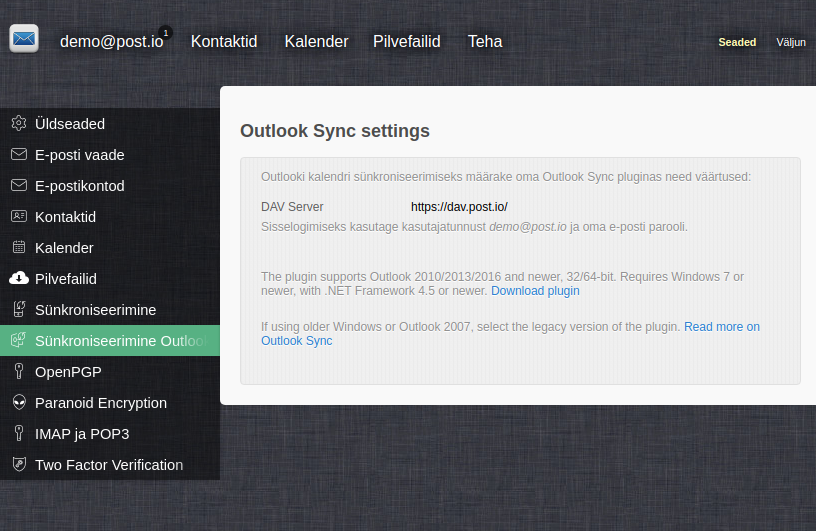Click the Seaded settings link

tap(737, 42)
